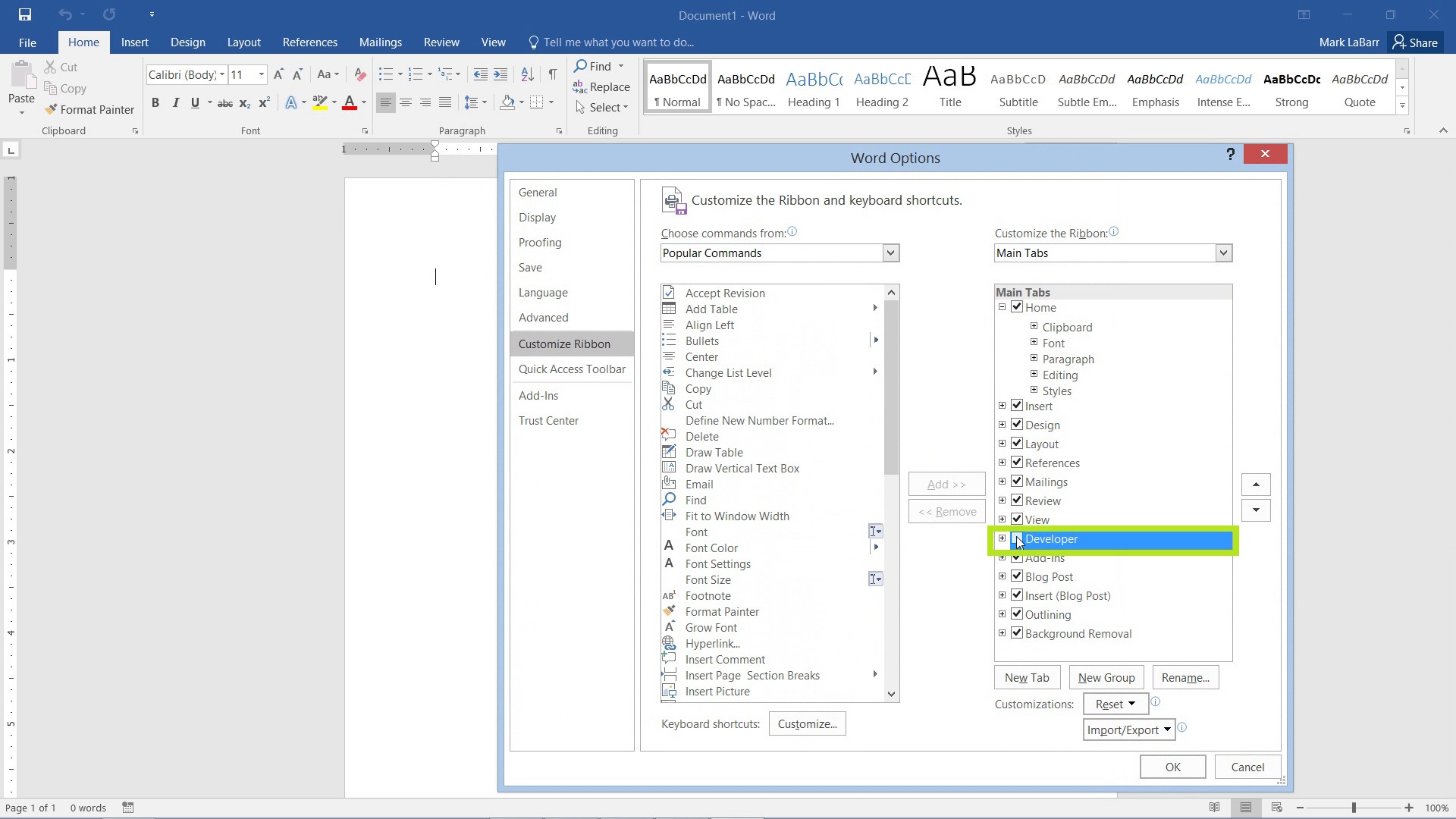This screenshot has height=819, width=1456.
Task: Click the Save icon in the title bar
Action: pos(25,14)
